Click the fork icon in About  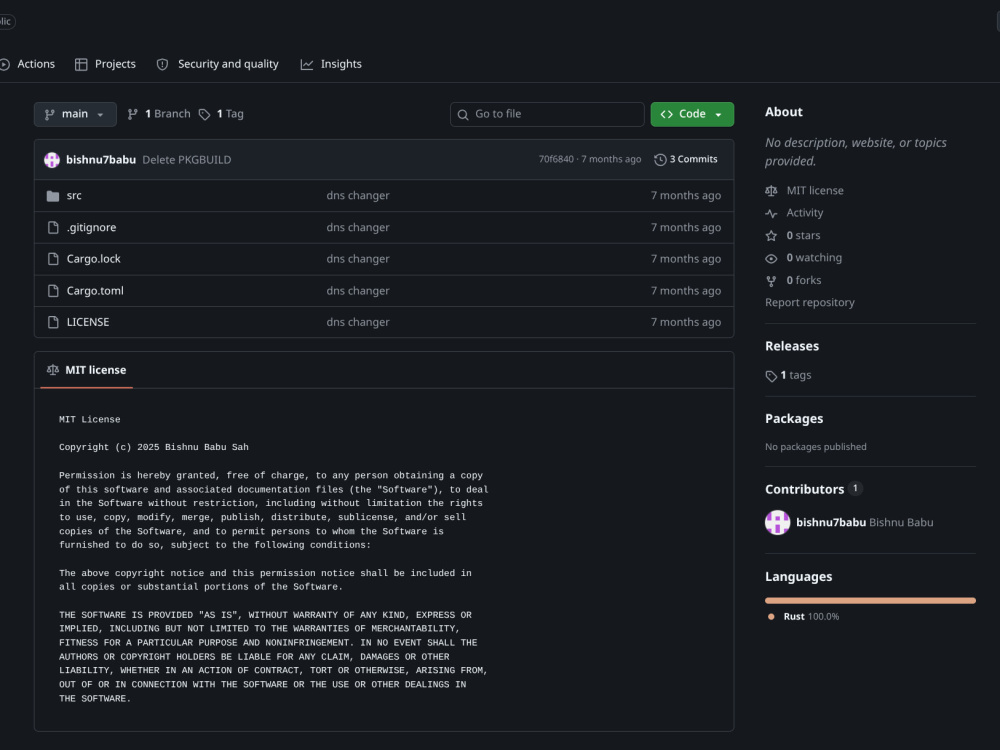point(771,281)
